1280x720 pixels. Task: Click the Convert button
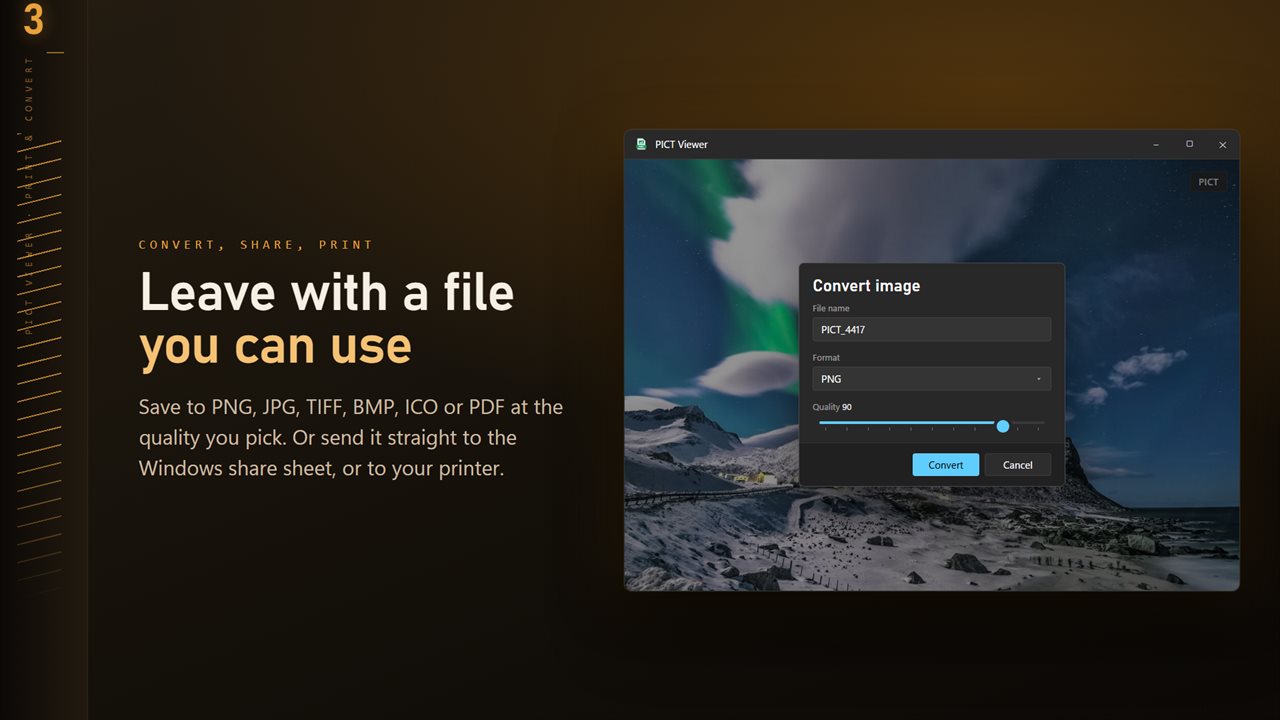tap(945, 464)
